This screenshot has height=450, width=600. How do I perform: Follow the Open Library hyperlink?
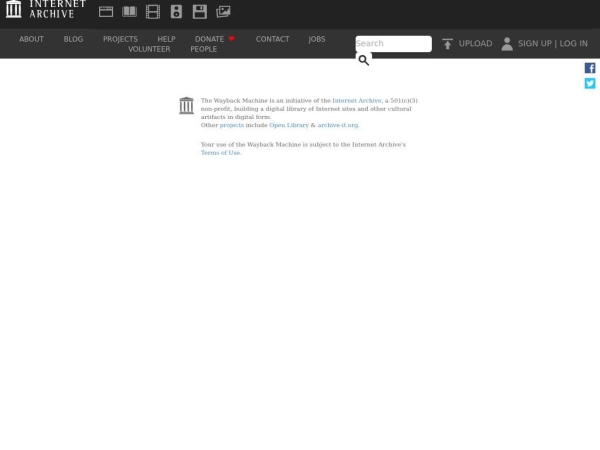tap(289, 125)
